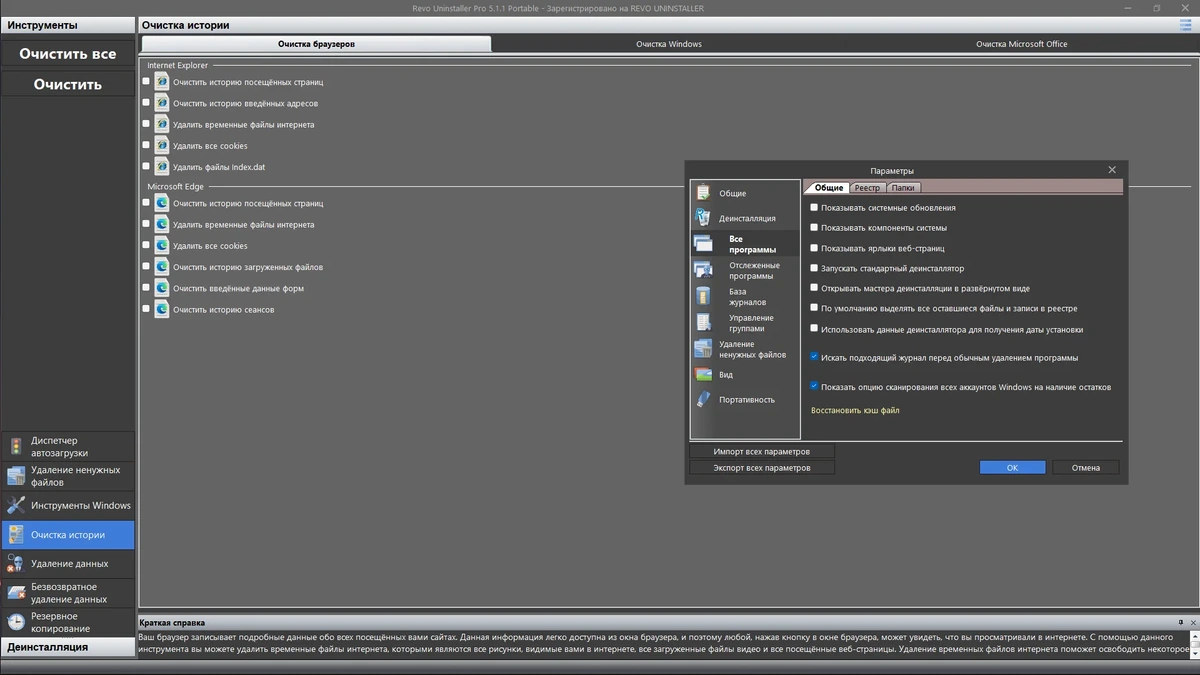Click Отмена in Параметры dialog
1200x675 pixels.
1086,467
